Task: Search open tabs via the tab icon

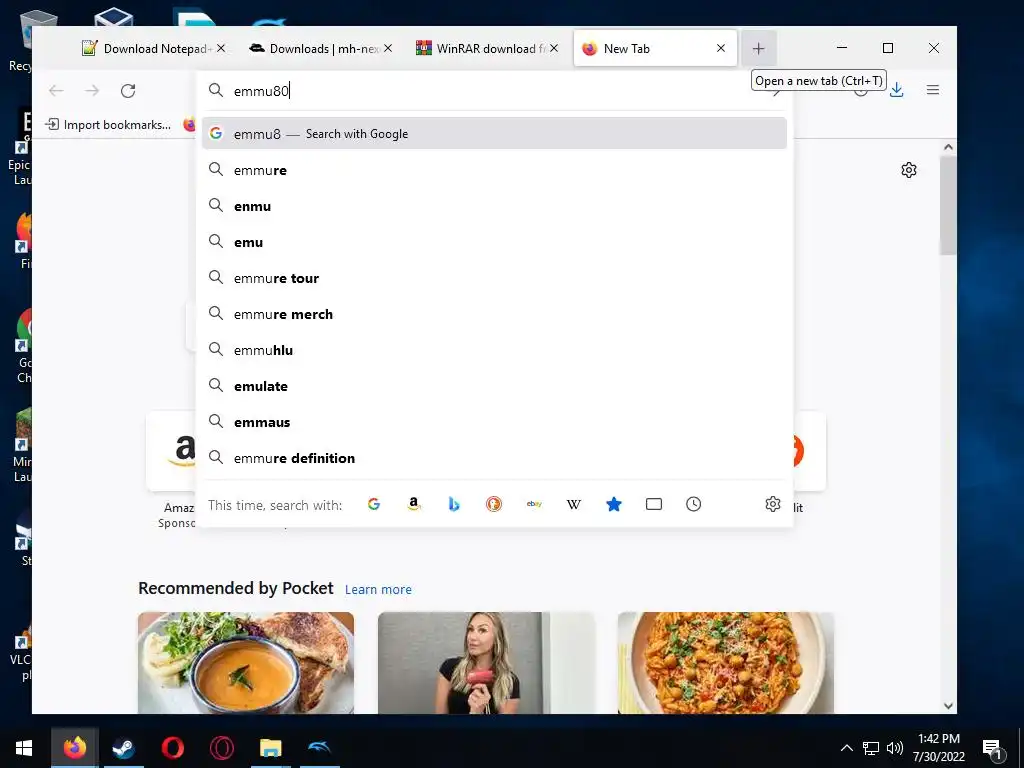Action: 654,504
